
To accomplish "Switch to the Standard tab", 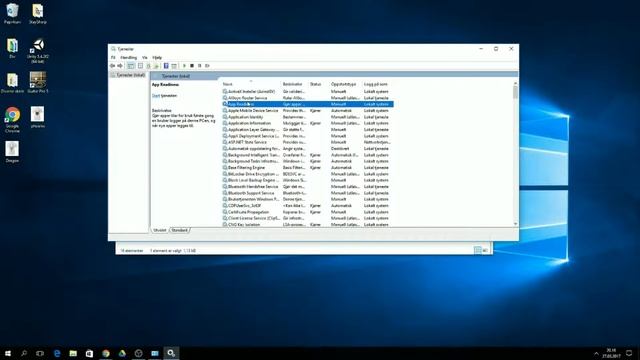I will pyautogui.click(x=179, y=230).
